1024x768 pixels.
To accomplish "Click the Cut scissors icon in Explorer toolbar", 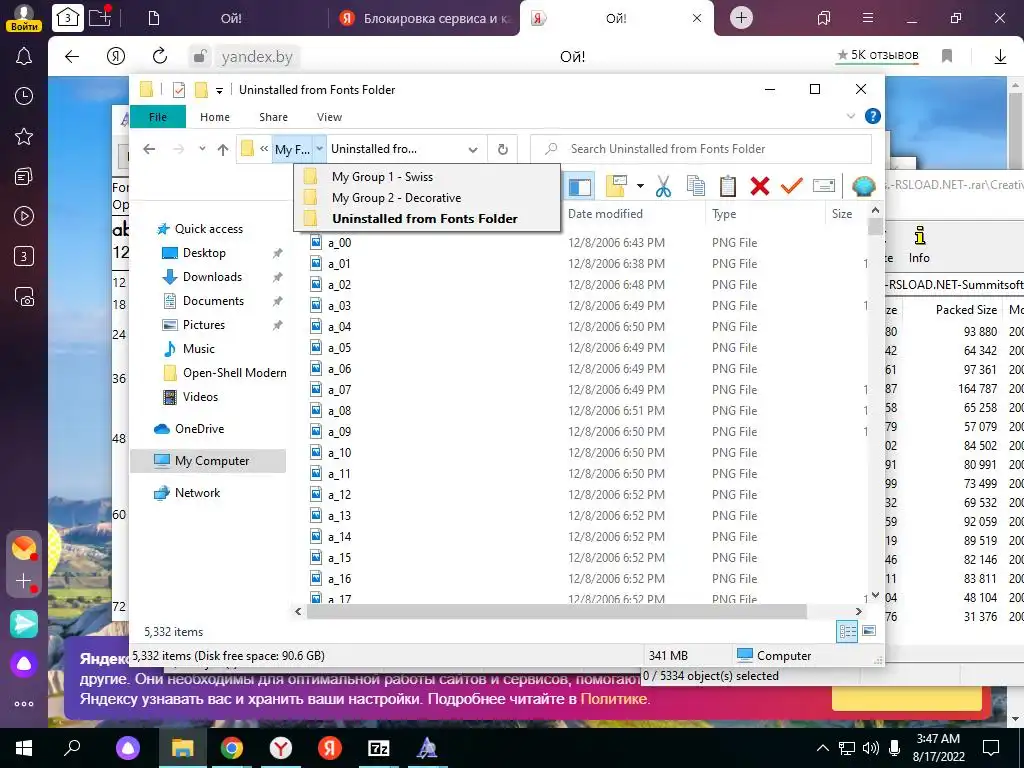I will click(663, 186).
